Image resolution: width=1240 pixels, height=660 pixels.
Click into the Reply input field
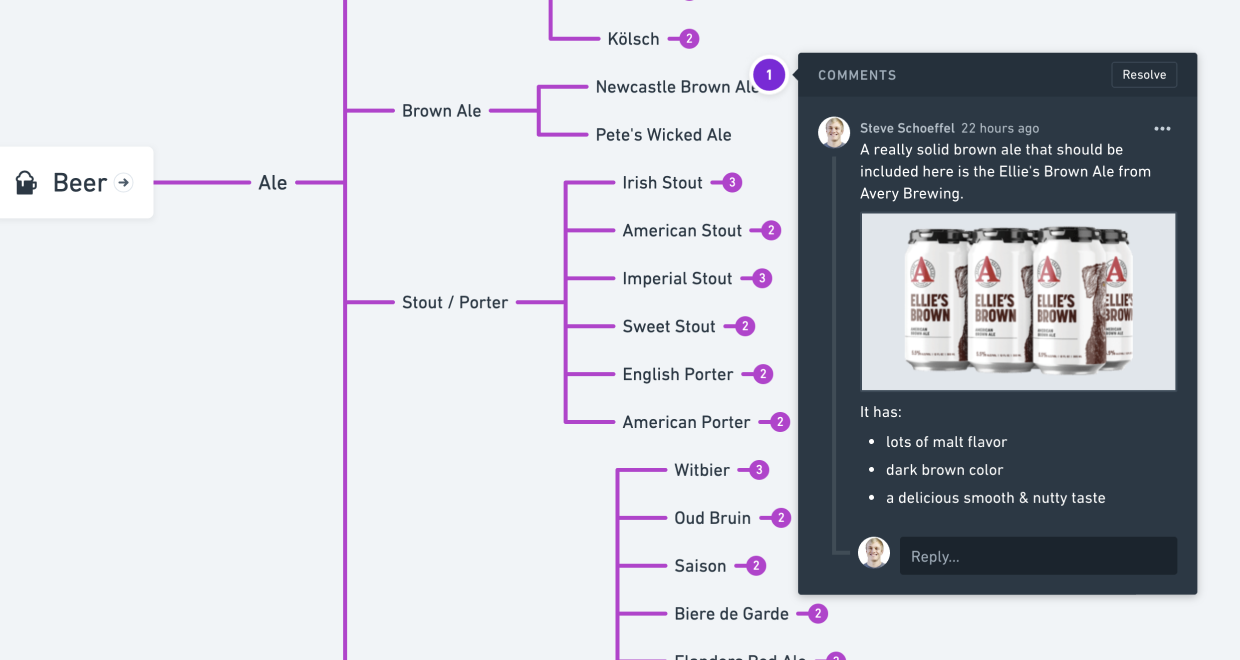[x=1038, y=556]
